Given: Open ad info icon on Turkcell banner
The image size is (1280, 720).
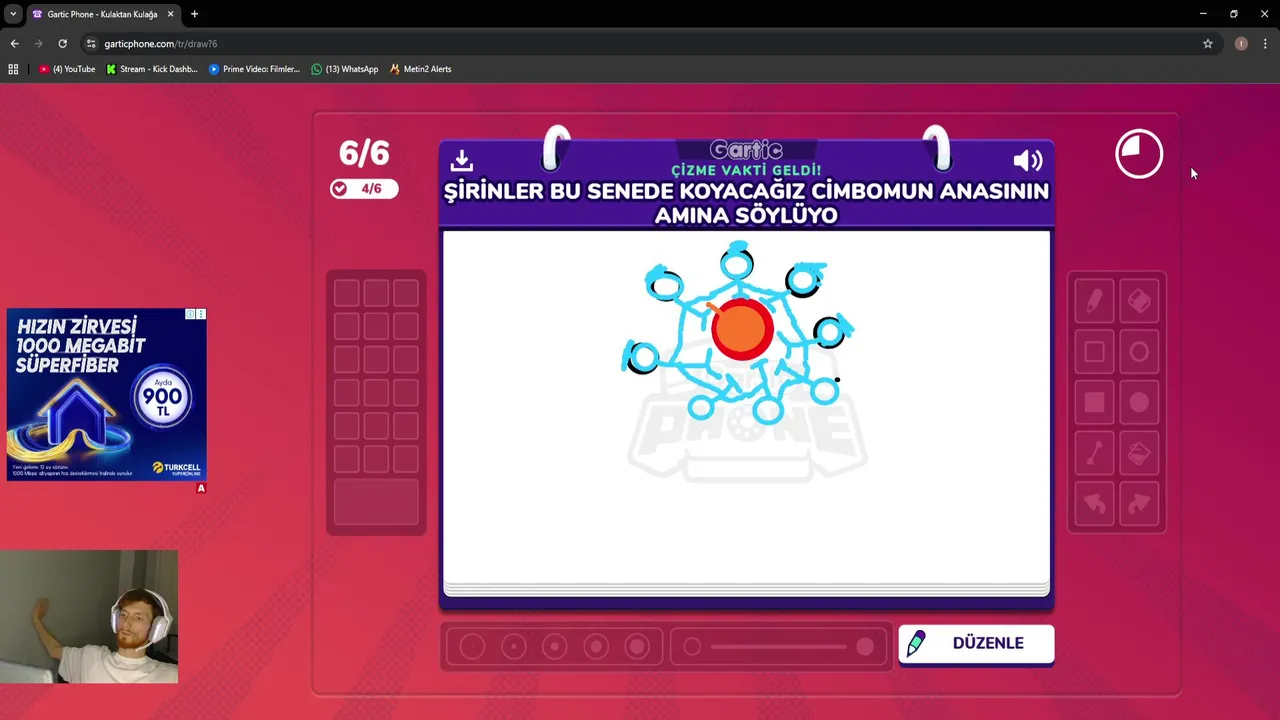Looking at the screenshot, I should click(x=190, y=314).
